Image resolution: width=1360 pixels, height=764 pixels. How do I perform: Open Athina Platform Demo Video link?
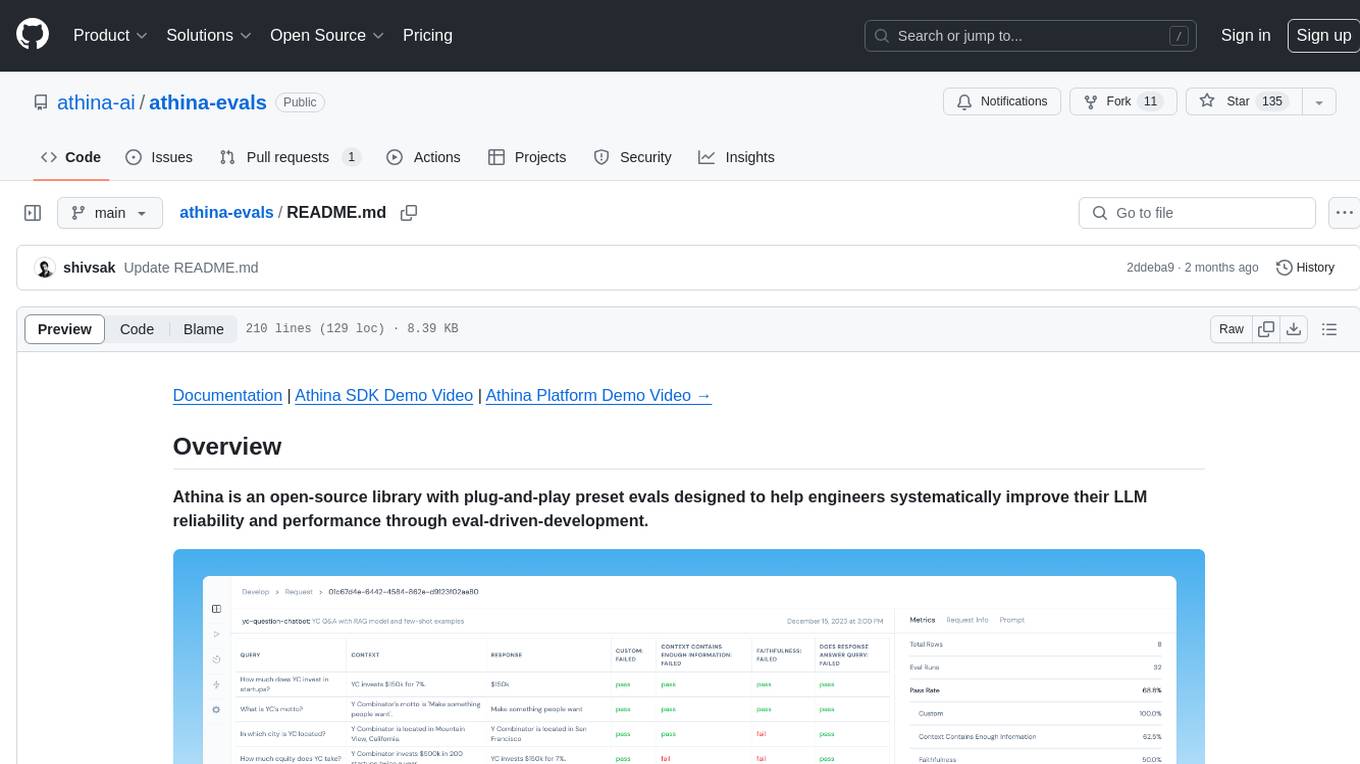pos(598,395)
